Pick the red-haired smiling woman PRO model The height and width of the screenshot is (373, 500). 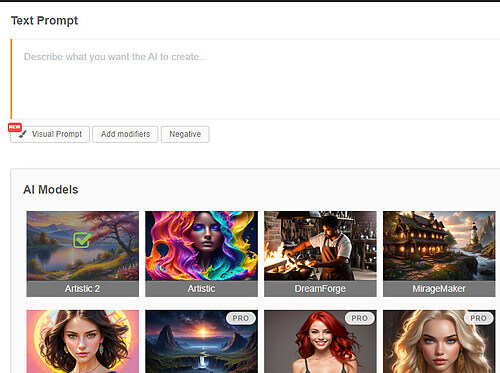coord(320,341)
